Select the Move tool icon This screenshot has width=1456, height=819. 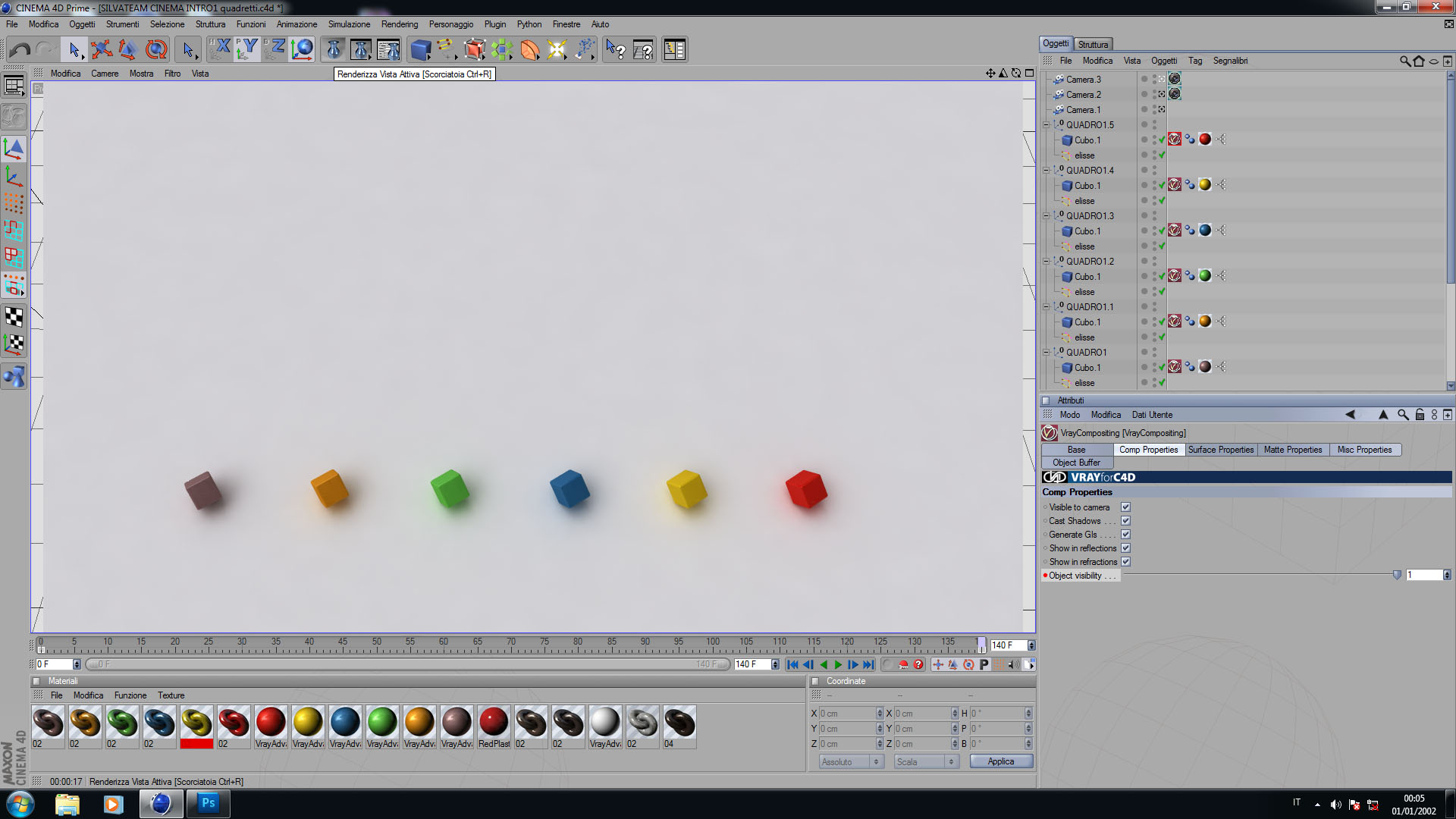point(101,50)
